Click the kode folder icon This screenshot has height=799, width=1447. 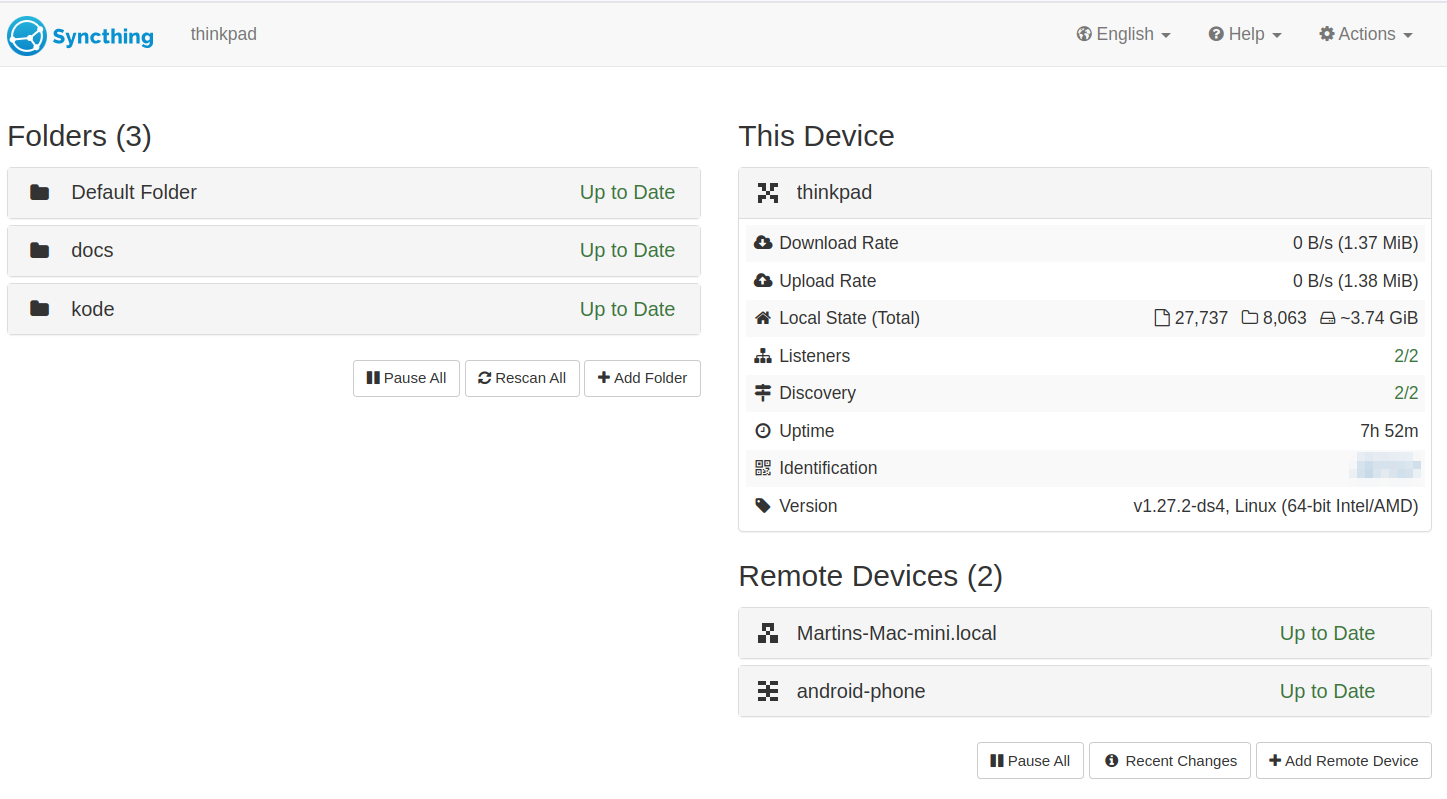(40, 309)
